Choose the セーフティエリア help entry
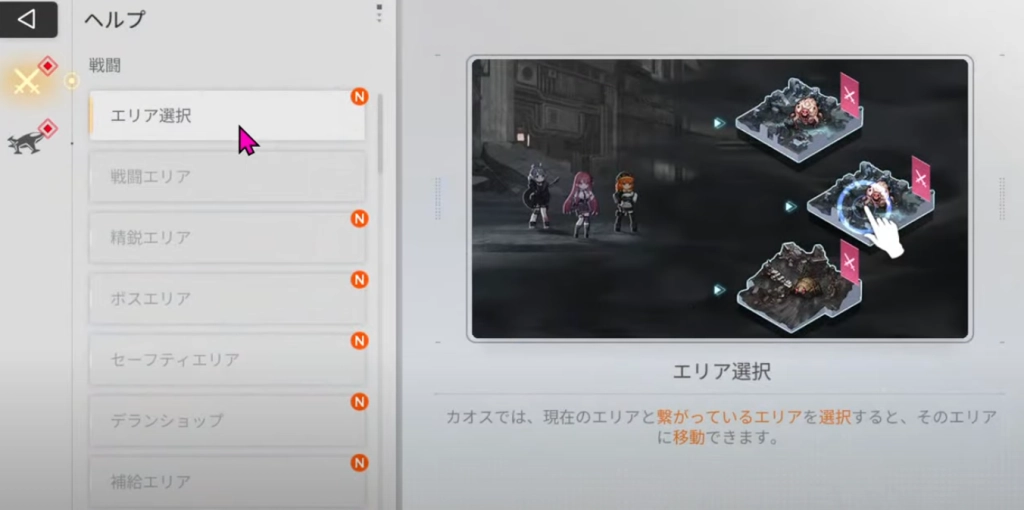Image resolution: width=1024 pixels, height=510 pixels. (x=227, y=359)
